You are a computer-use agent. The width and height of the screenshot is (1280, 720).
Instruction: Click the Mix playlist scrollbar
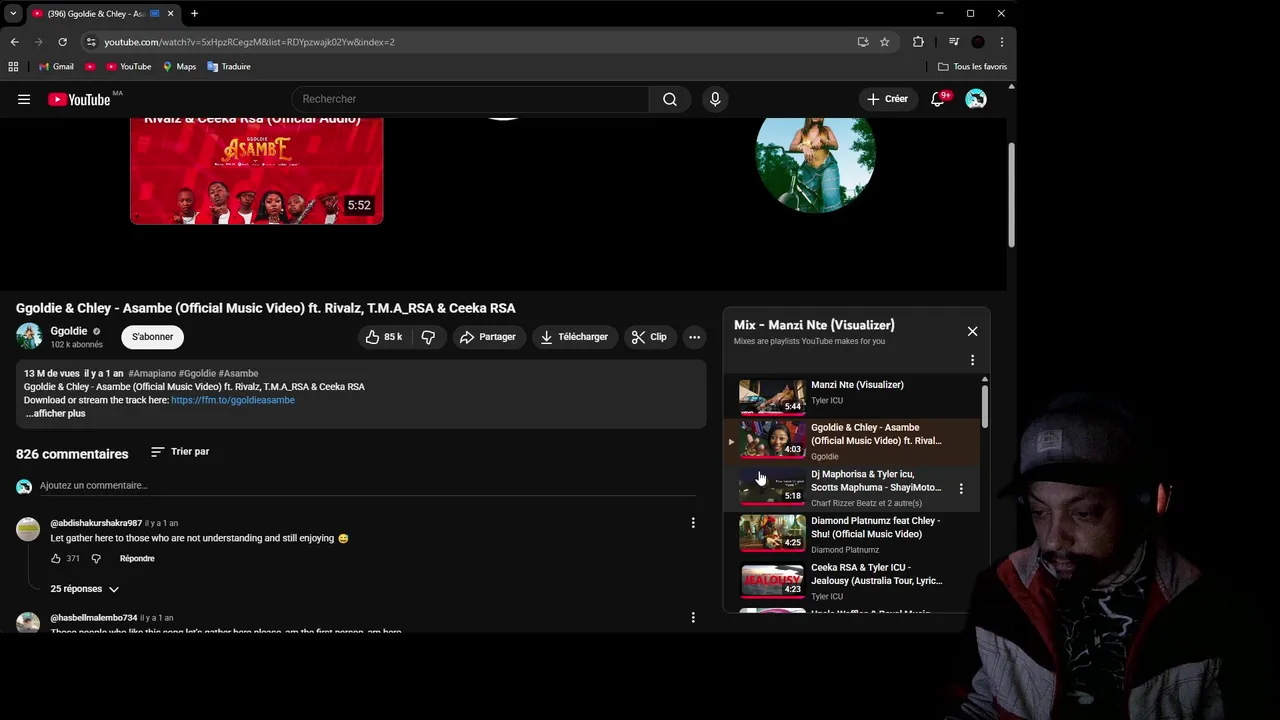[x=985, y=405]
